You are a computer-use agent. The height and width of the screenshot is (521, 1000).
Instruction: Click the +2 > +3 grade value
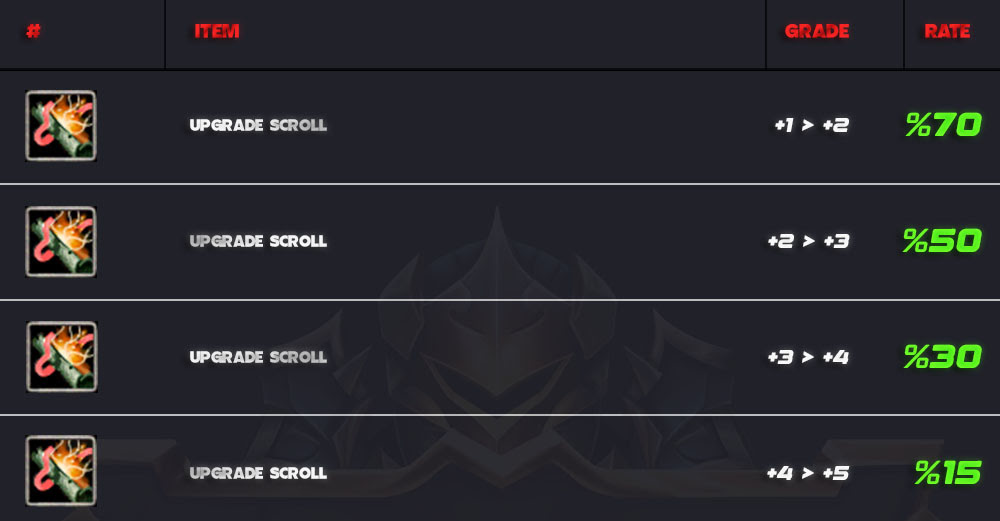(x=808, y=241)
